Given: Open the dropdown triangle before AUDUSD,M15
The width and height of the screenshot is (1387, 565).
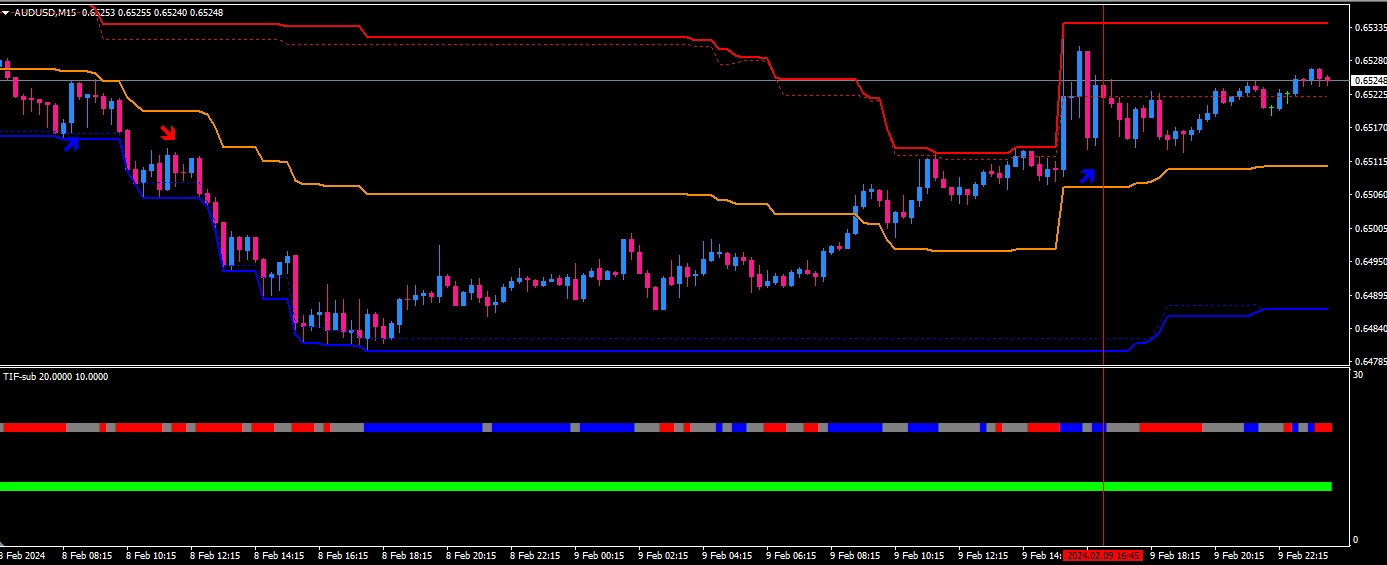Looking at the screenshot, I should [x=6, y=12].
